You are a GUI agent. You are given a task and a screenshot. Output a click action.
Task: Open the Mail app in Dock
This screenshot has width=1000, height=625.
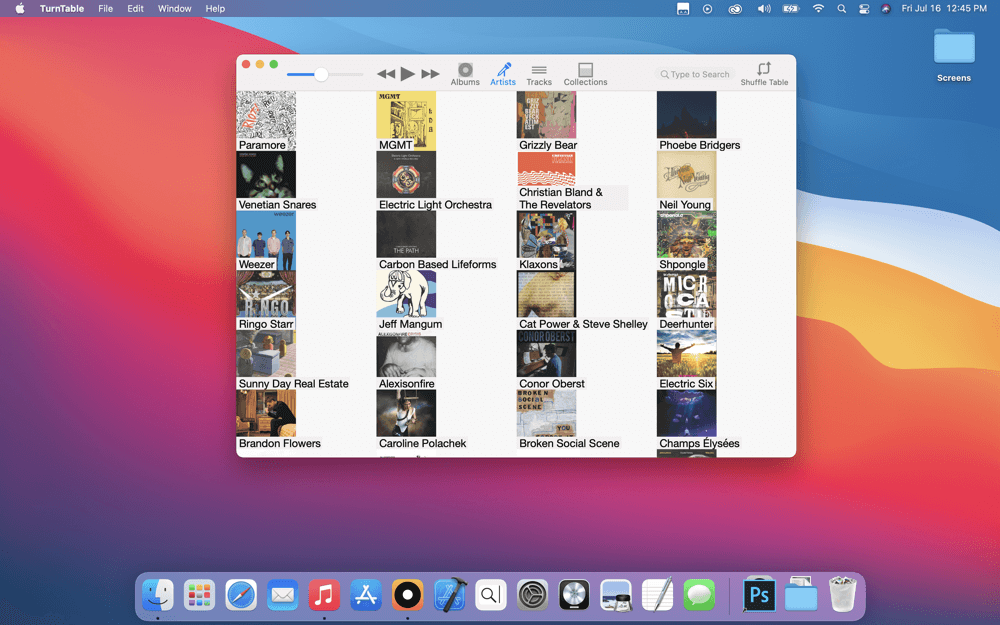[x=283, y=596]
